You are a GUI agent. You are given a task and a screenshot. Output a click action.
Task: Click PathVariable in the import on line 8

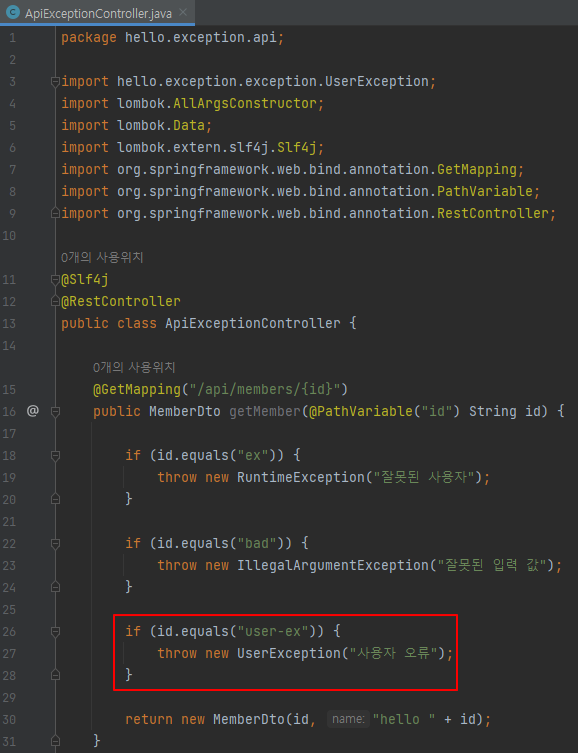point(484,192)
